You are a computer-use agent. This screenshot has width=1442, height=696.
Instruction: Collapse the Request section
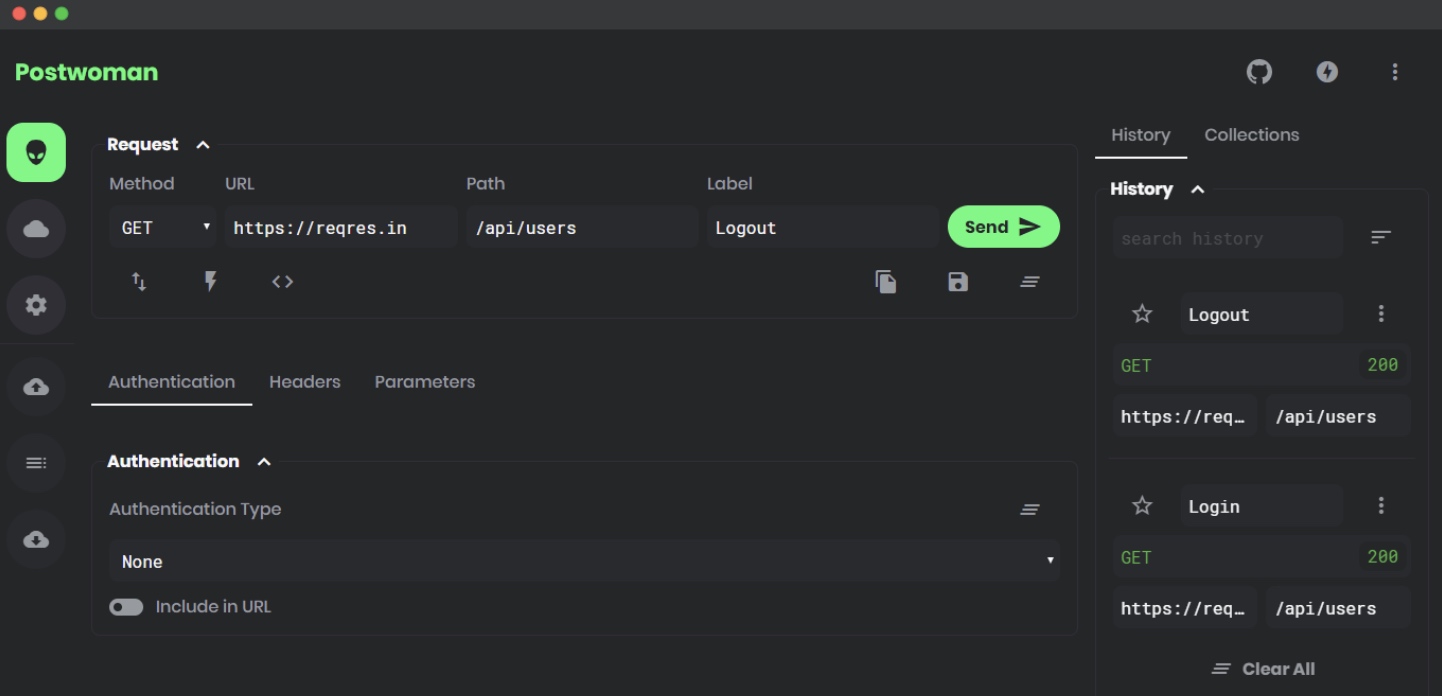point(203,145)
